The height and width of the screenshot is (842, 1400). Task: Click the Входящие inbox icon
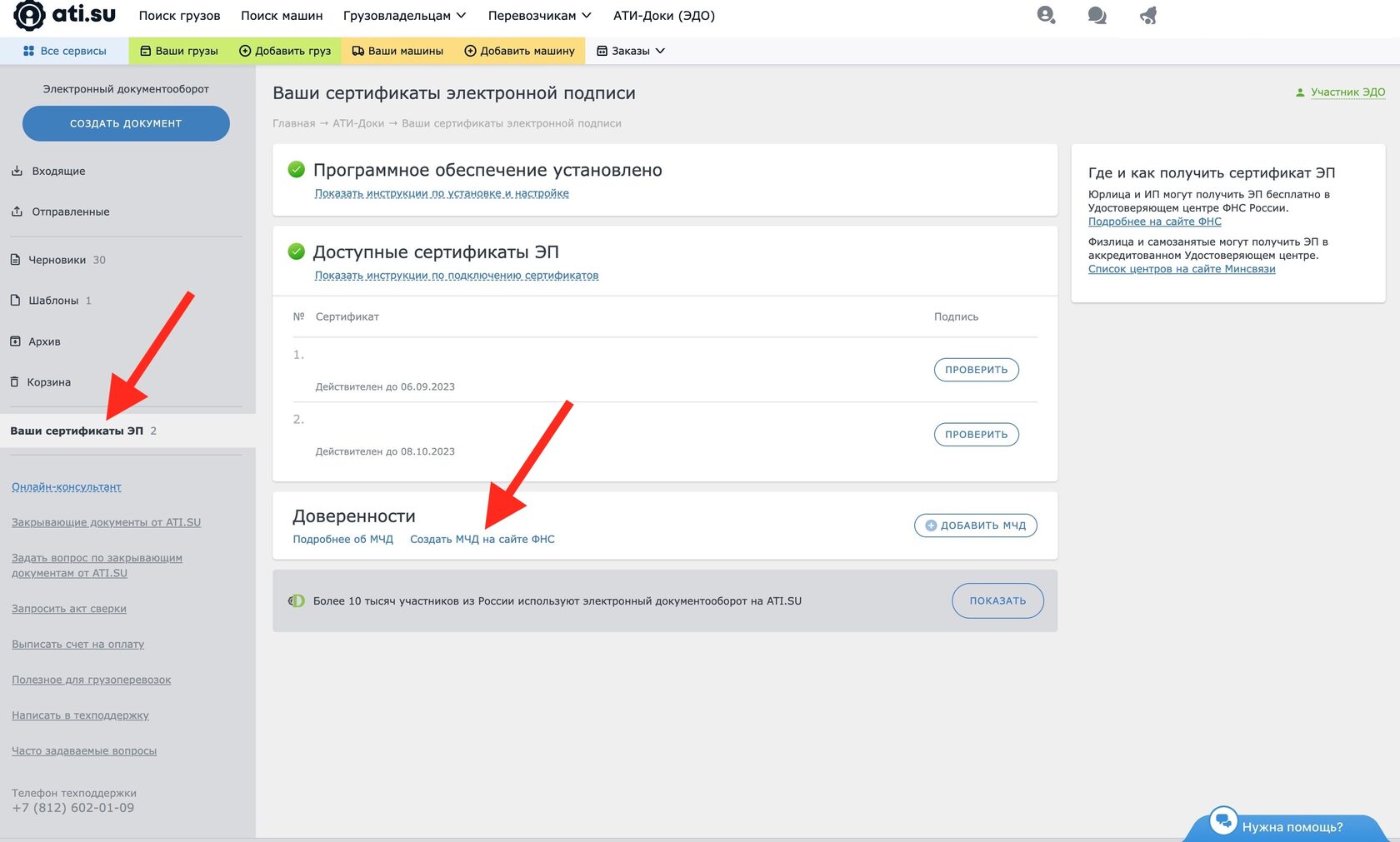point(17,171)
